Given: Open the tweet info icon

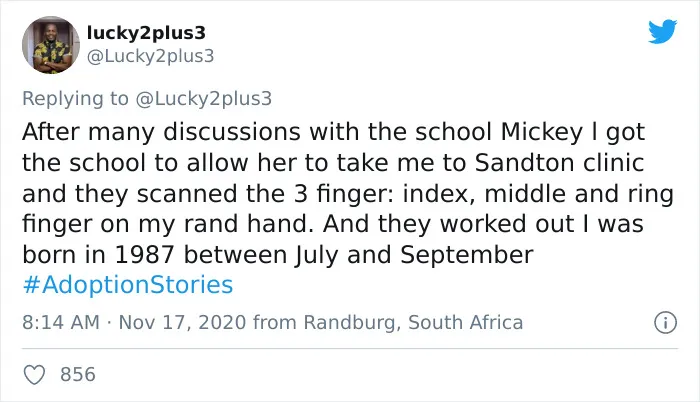Looking at the screenshot, I should (x=666, y=322).
